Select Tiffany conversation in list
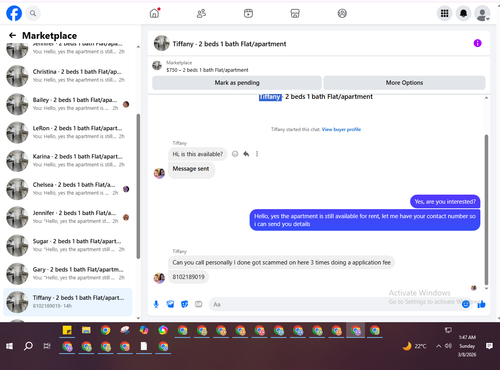500x370 pixels. tap(68, 302)
